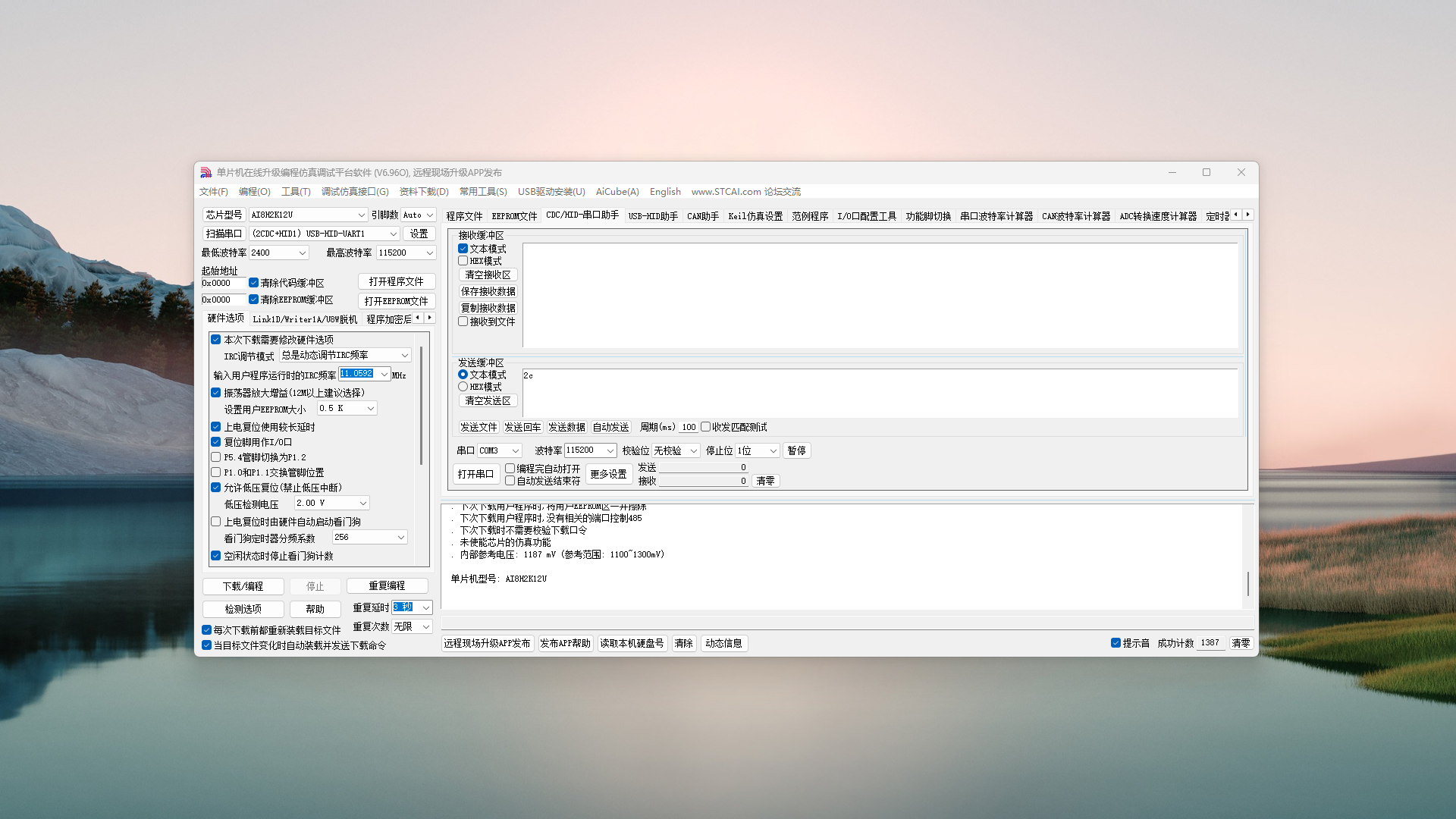The height and width of the screenshot is (819, 1456).
Task: Enable P5.4管脚切换为P1.2 option
Action: point(216,457)
